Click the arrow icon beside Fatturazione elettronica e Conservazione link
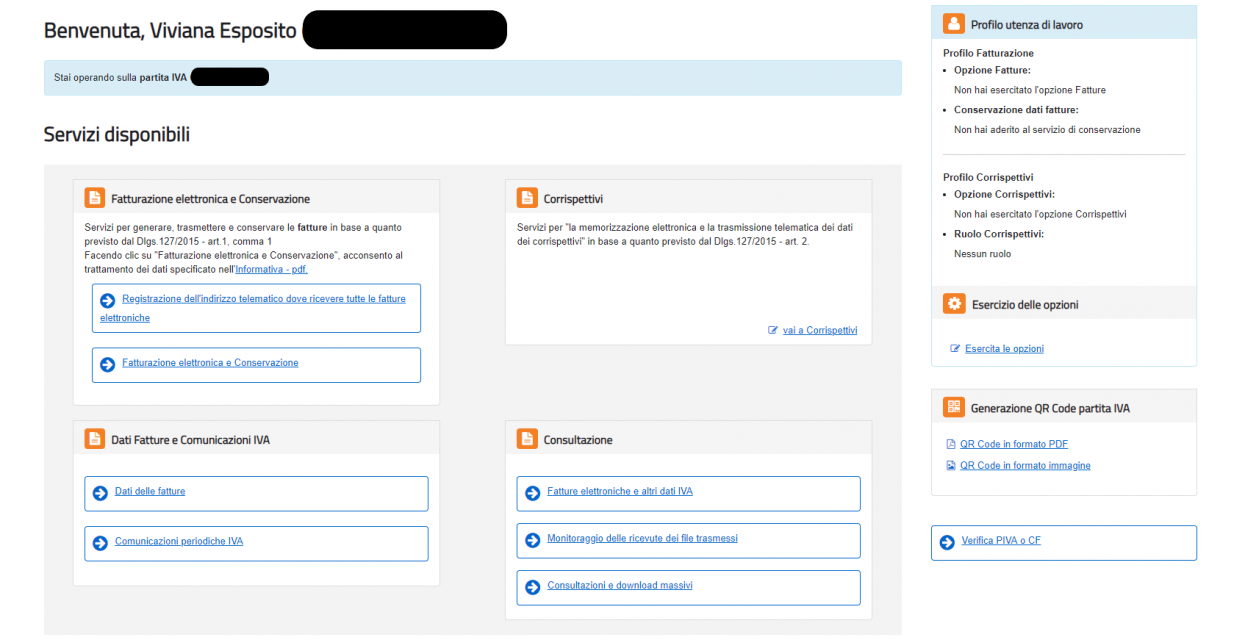Viewport: 1245px width, 640px height. click(108, 364)
